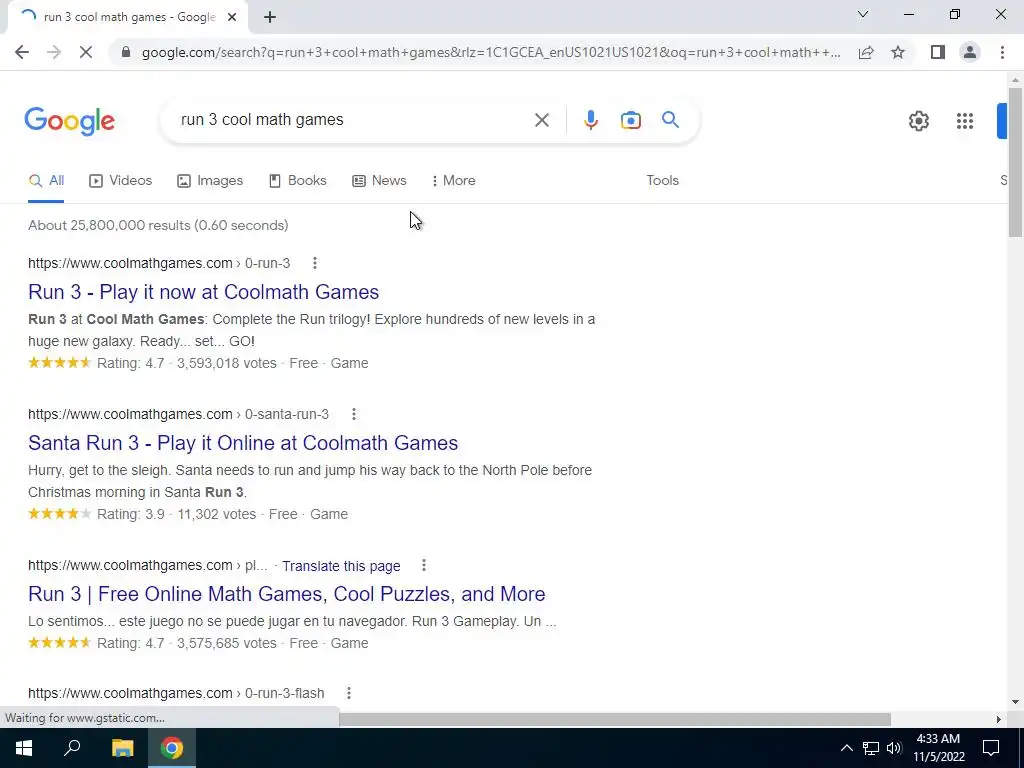Image resolution: width=1024 pixels, height=768 pixels.
Task: Open the taskbar clock and date
Action: pyautogui.click(x=938, y=748)
